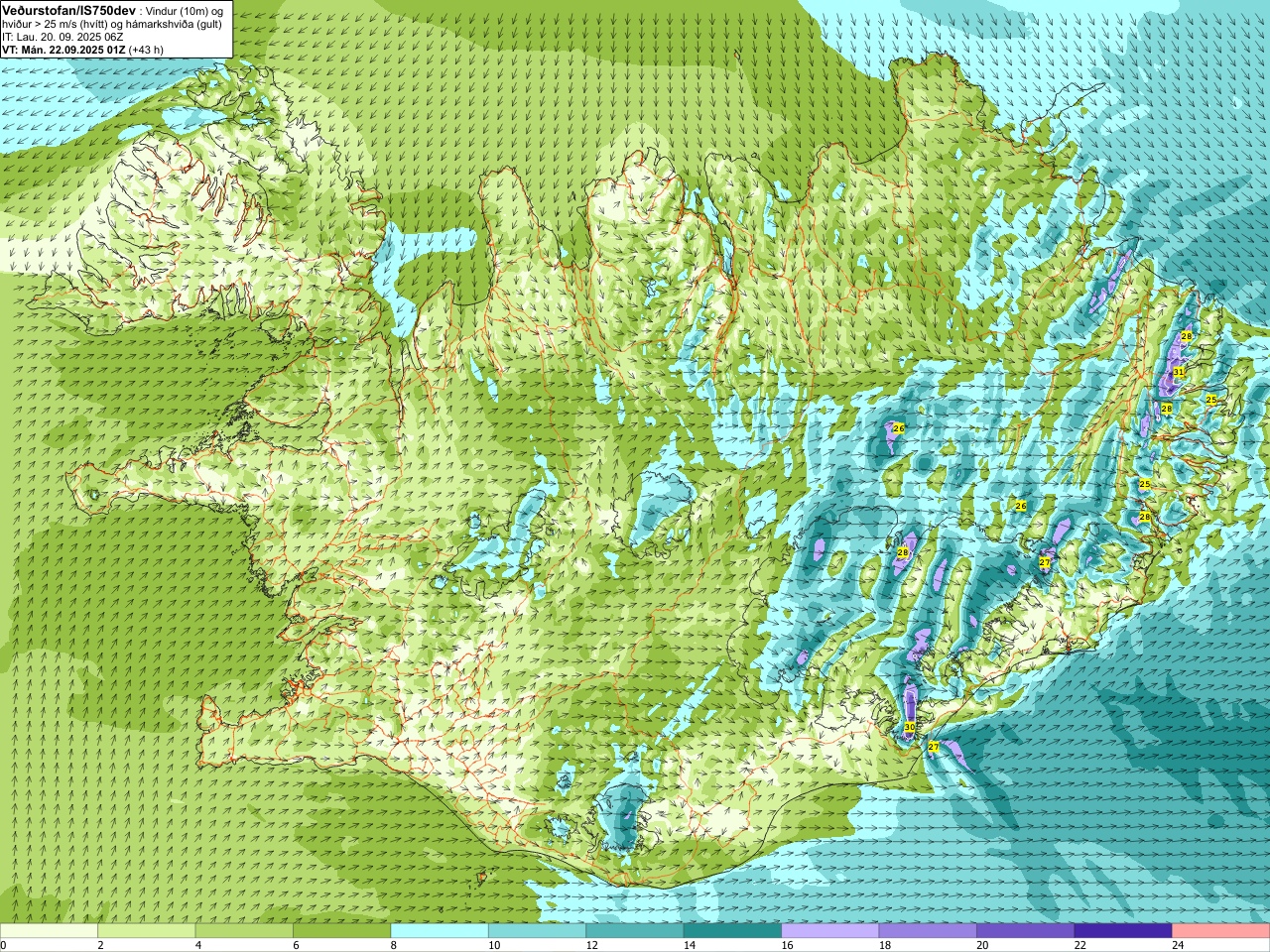Click the bold title 'Veðurstofan/IS750dev'
The height and width of the screenshot is (952, 1270).
(x=68, y=9)
